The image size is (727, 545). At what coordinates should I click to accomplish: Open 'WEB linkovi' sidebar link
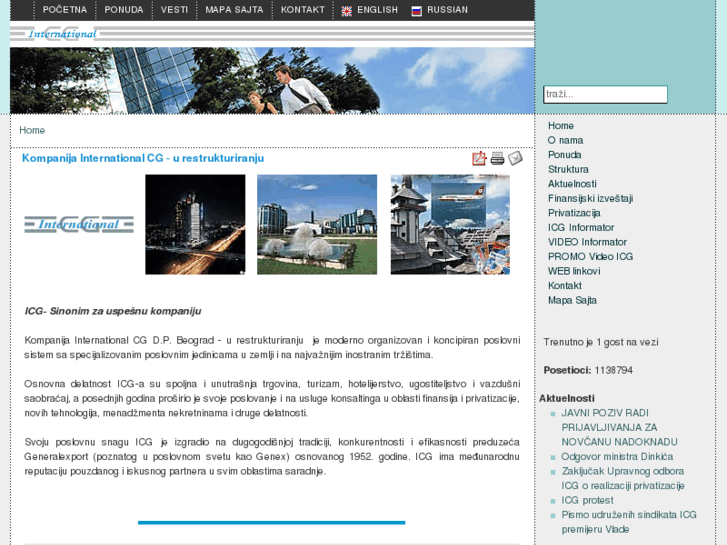574,271
